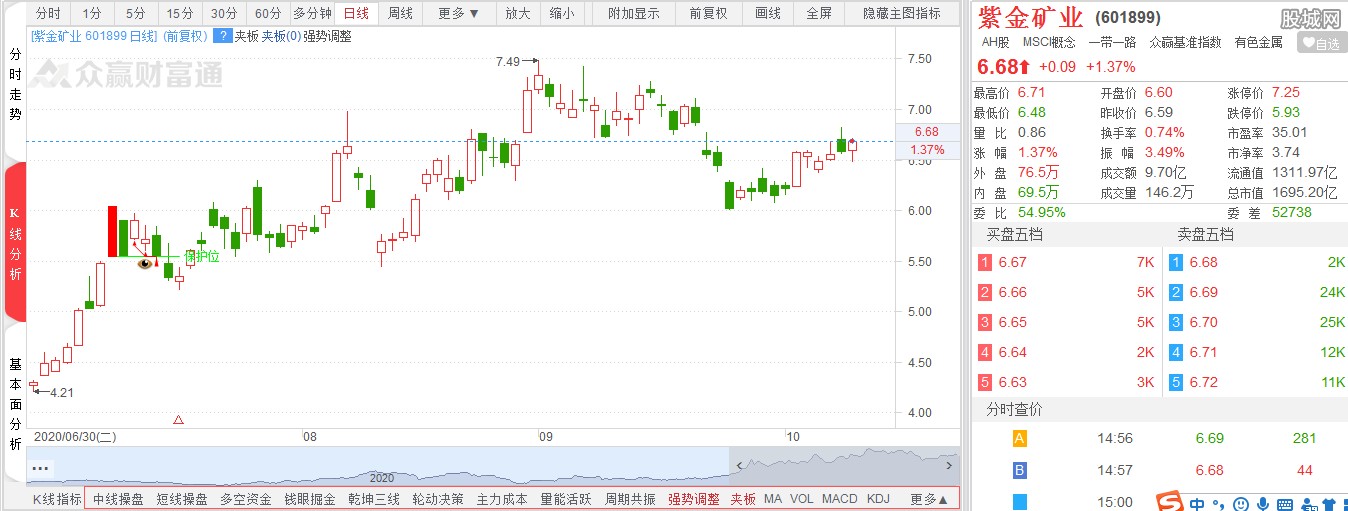
Task: Select the 30分 interval tab
Action: click(x=224, y=14)
